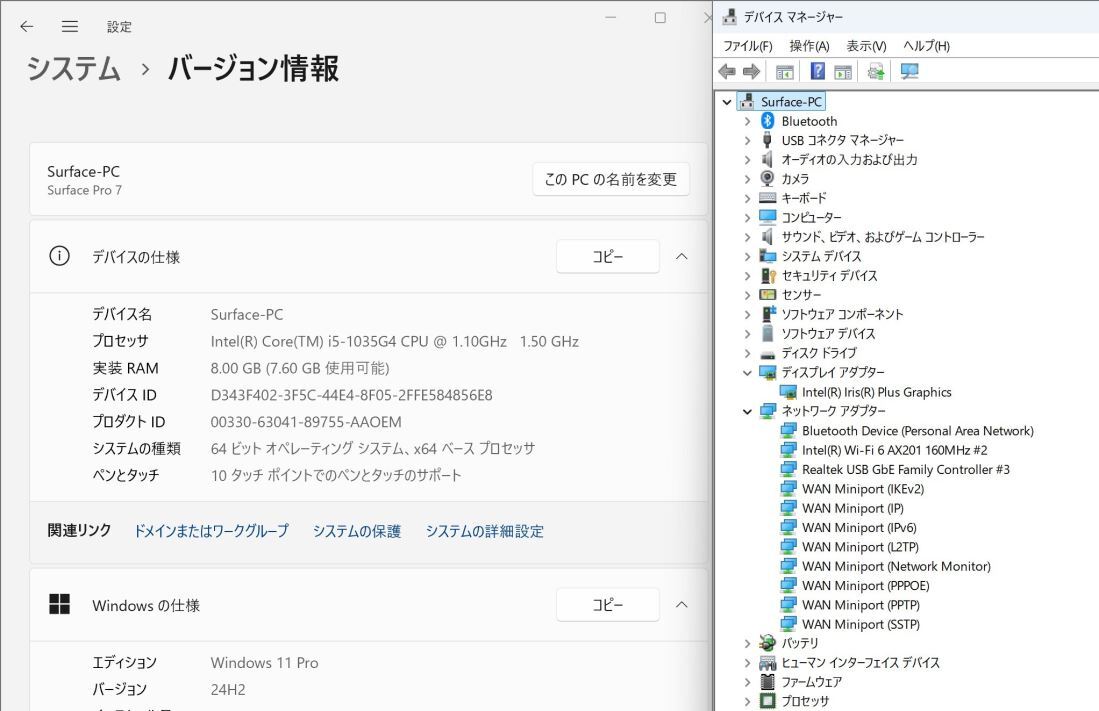Expand the Computer tree node
The height and width of the screenshot is (711, 1099).
747,217
